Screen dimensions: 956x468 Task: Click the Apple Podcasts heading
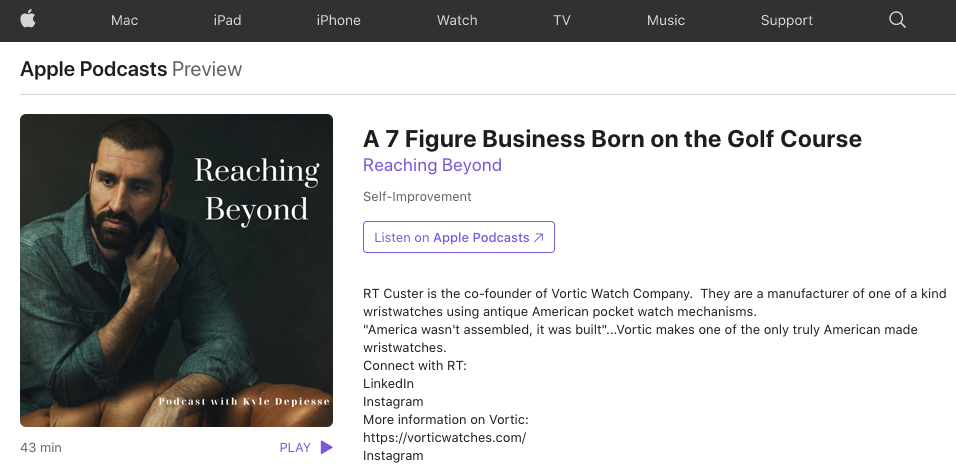tap(93, 69)
